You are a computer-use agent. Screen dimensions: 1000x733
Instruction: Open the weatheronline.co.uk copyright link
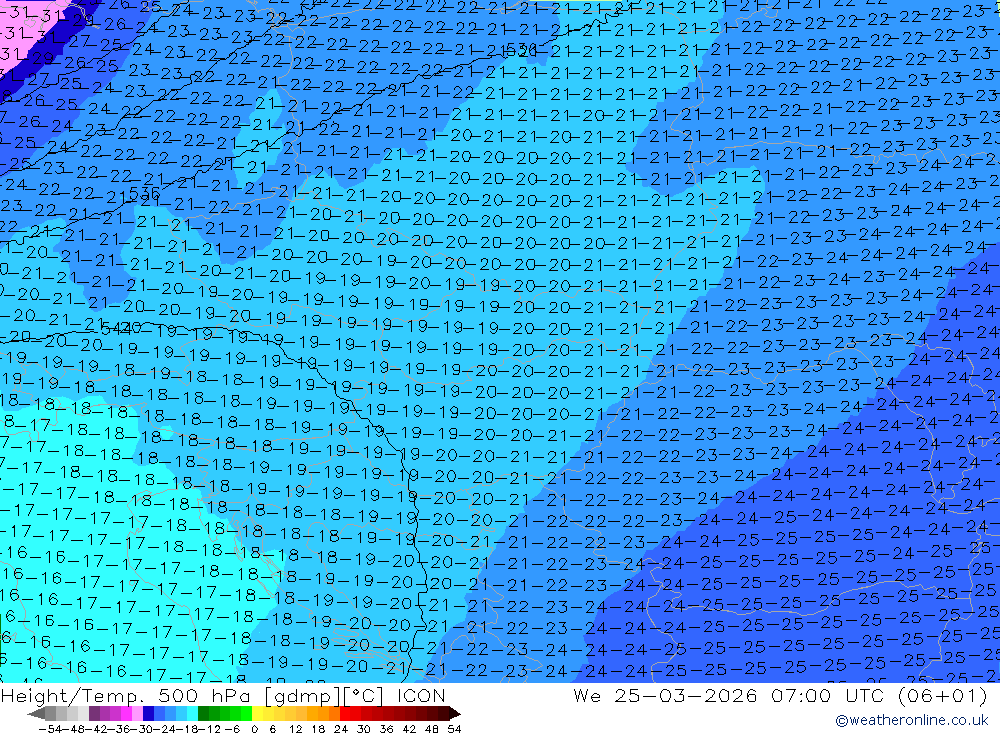pos(912,720)
